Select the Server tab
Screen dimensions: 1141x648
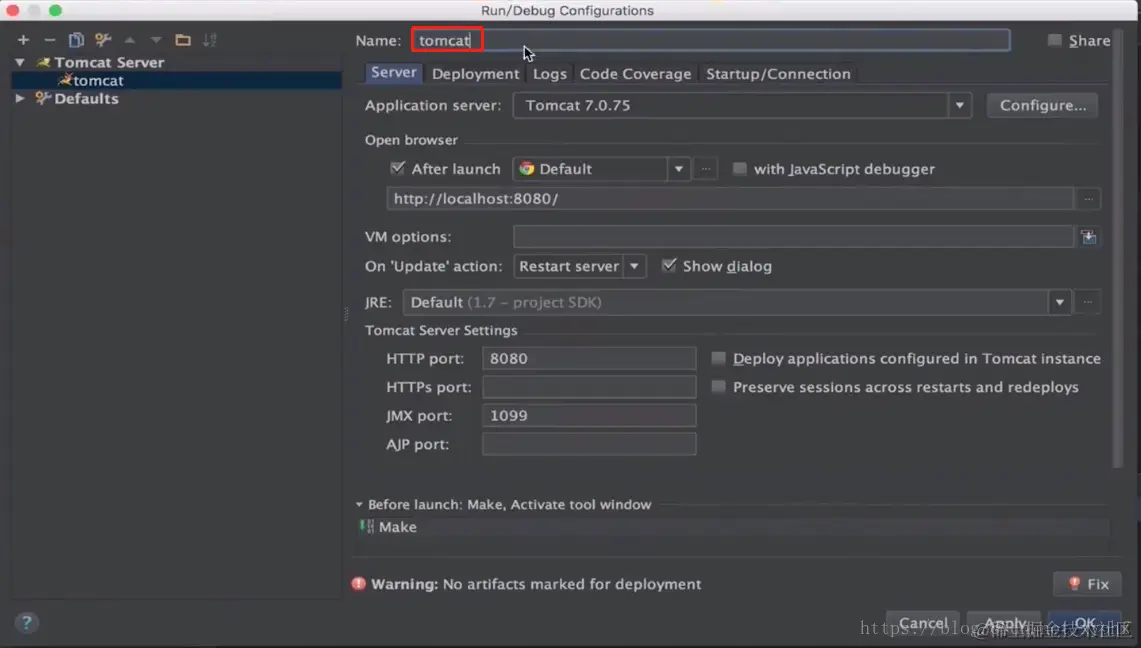point(394,73)
